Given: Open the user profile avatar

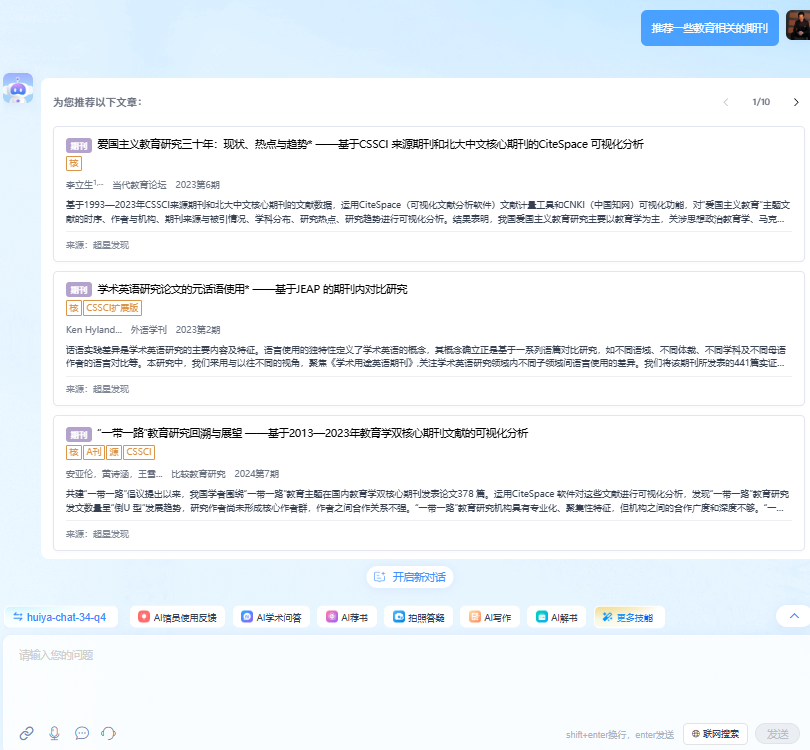Looking at the screenshot, I should [x=797, y=26].
